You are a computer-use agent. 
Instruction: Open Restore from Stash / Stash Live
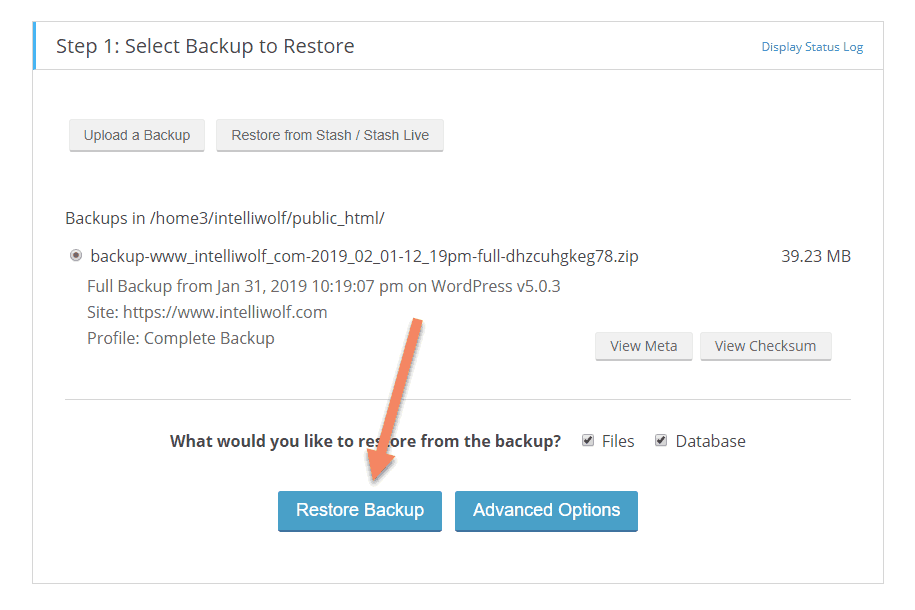[x=329, y=135]
